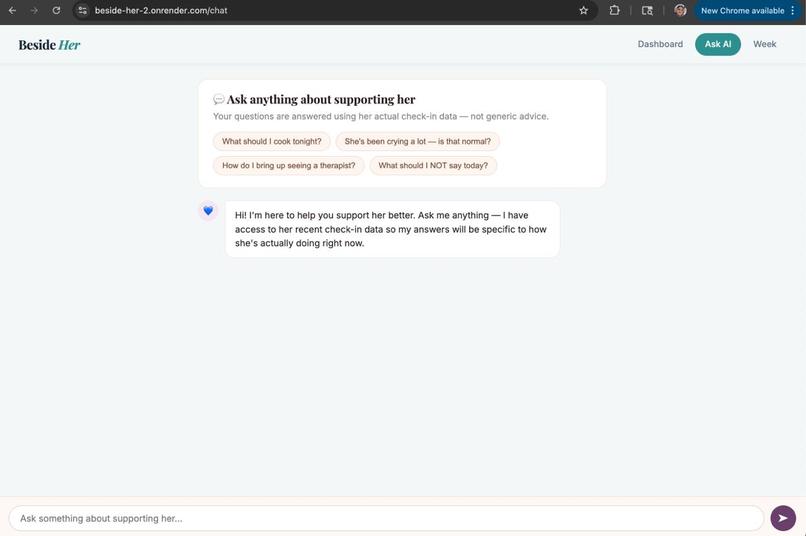Image resolution: width=806 pixels, height=536 pixels.
Task: Open Chrome three-dot menu
Action: (793, 10)
